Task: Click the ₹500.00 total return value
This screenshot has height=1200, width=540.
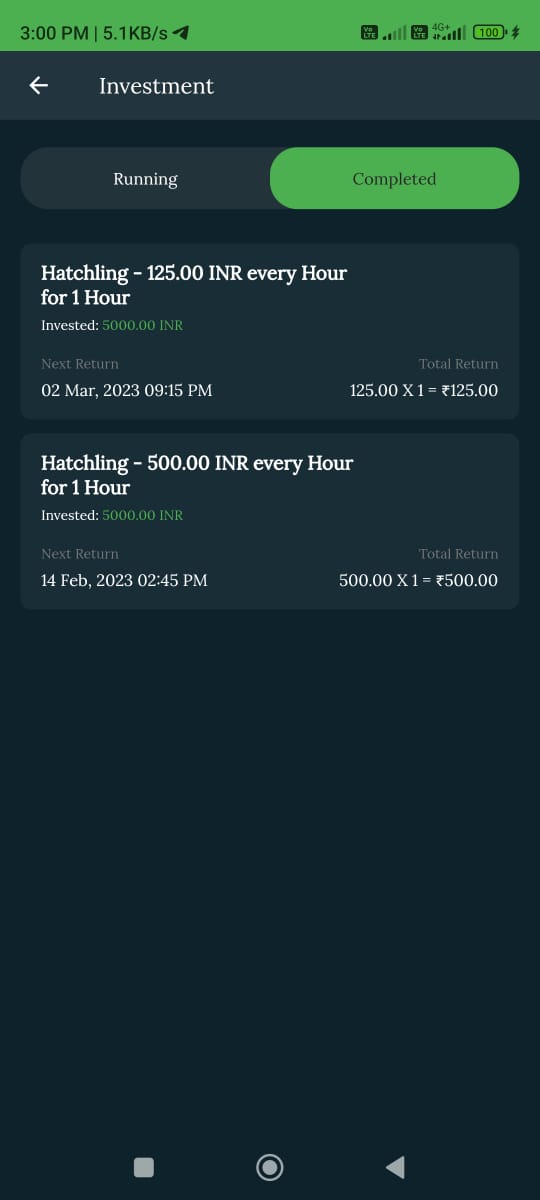Action: (x=467, y=580)
